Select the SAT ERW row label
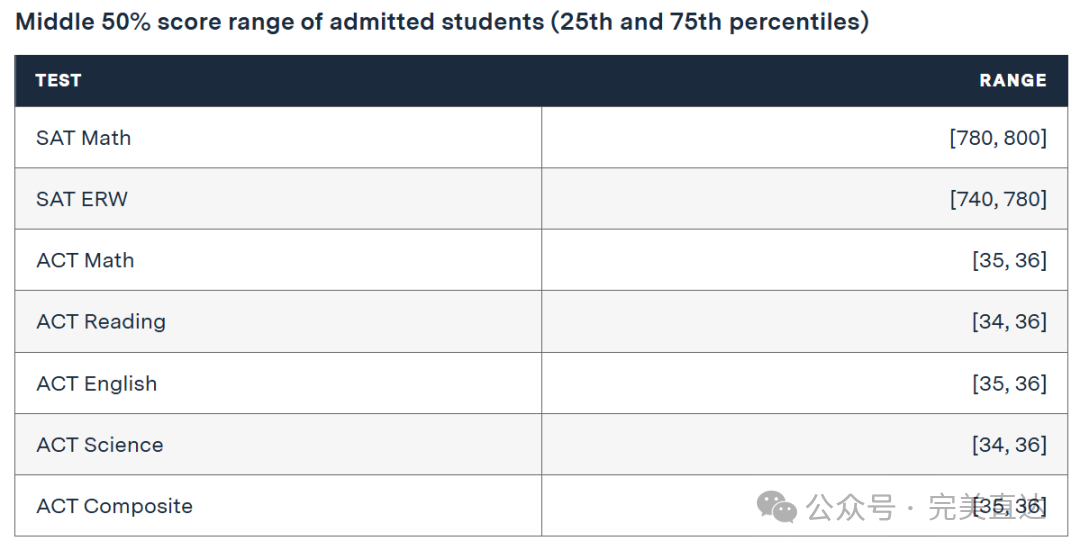1080x550 pixels. point(82,199)
